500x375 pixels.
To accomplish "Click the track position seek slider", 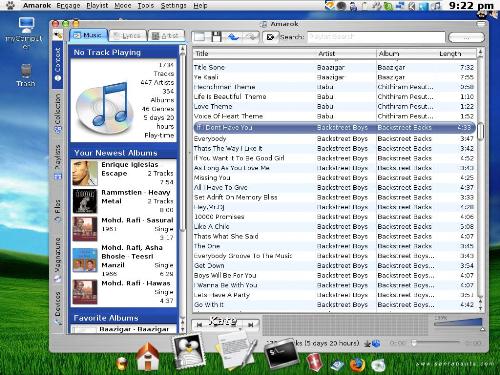I will coord(436,342).
